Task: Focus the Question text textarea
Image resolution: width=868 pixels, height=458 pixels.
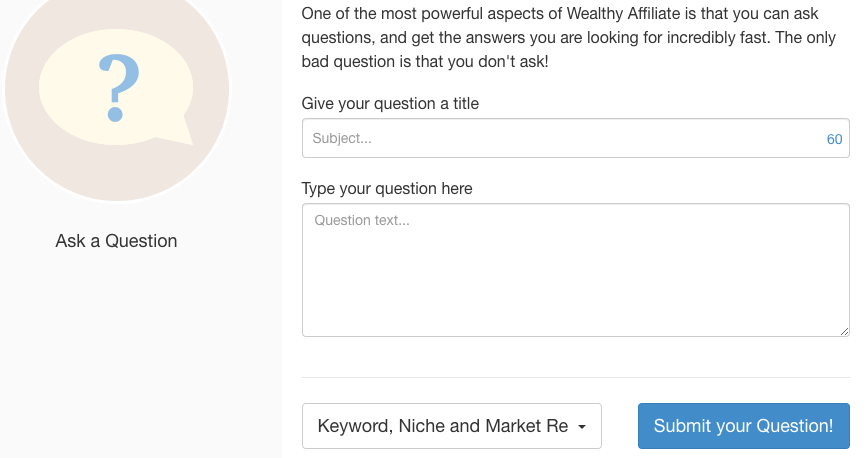Action: pyautogui.click(x=576, y=270)
